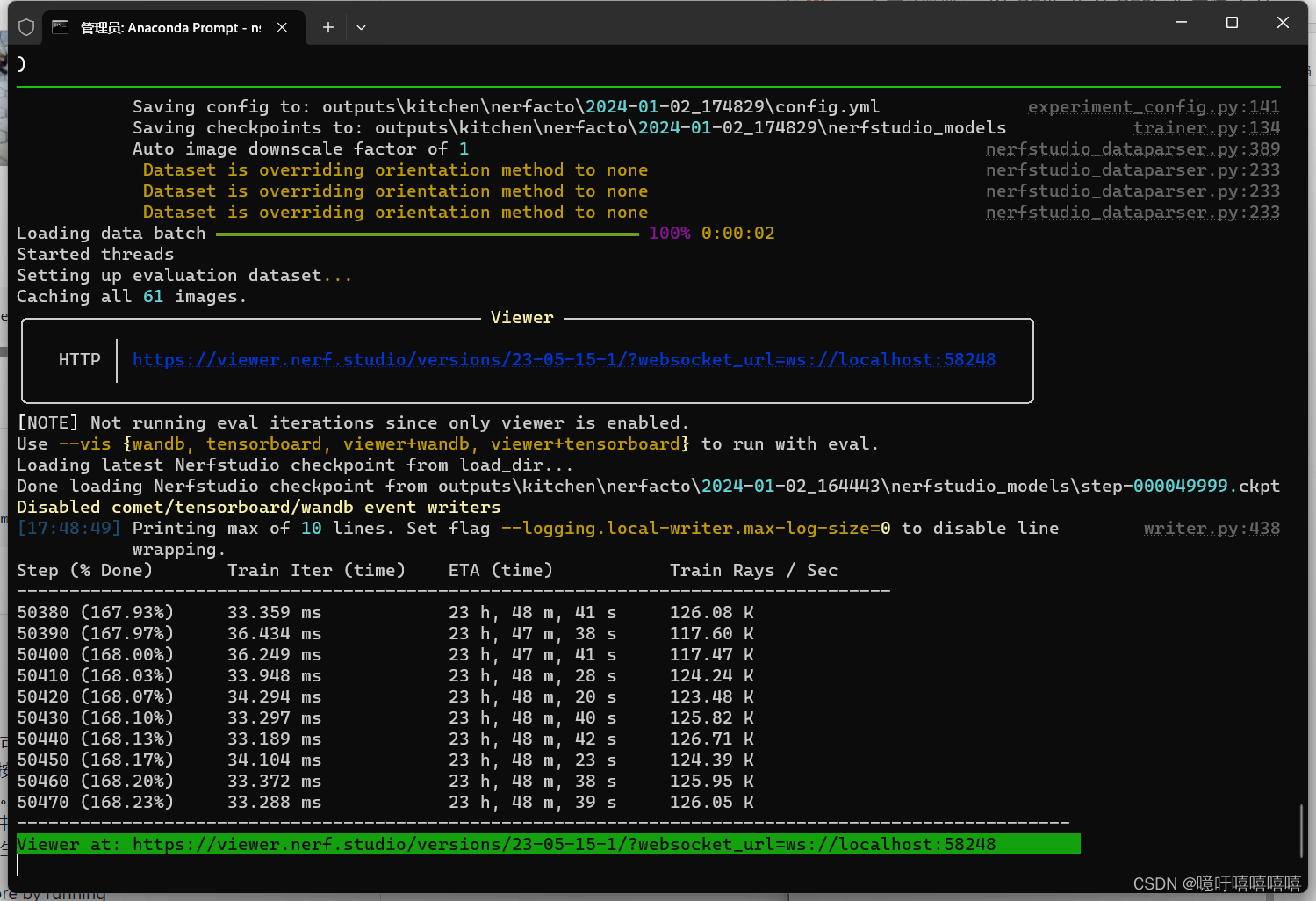The image size is (1316, 901).
Task: Click 'Disabled comet/tensorboard/wandb event writers' line
Action: click(x=258, y=507)
